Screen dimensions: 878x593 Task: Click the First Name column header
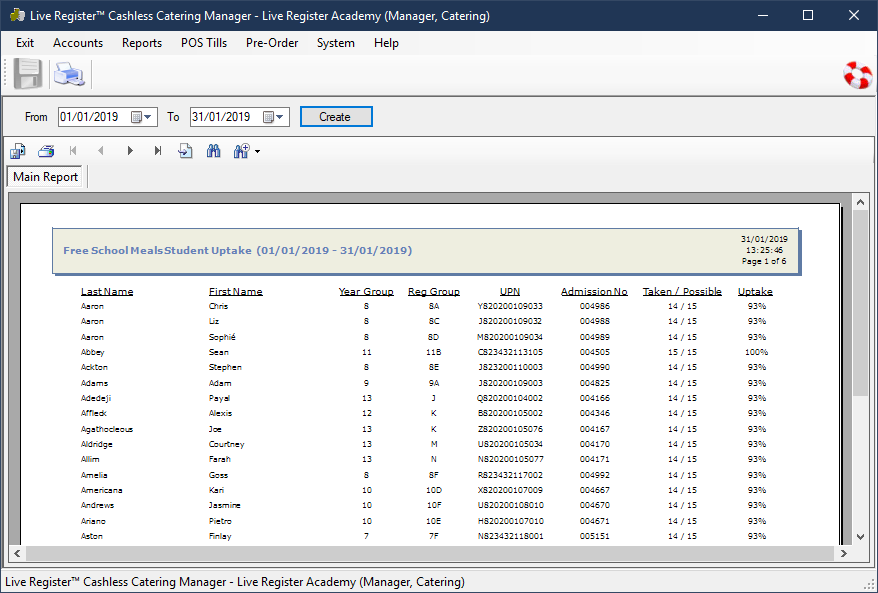pyautogui.click(x=236, y=291)
